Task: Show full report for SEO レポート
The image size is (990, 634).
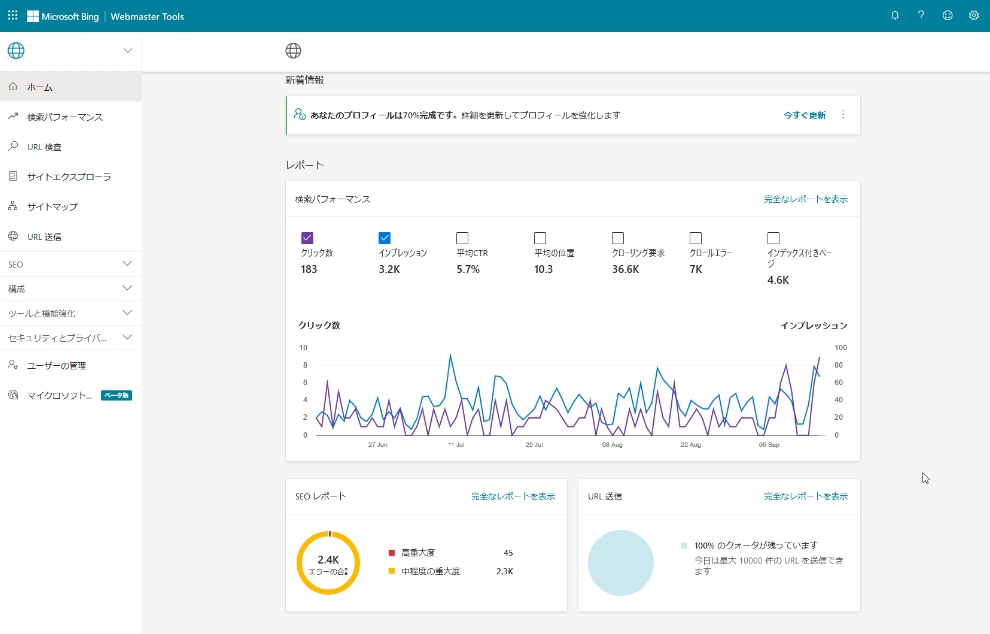Action: [513, 496]
